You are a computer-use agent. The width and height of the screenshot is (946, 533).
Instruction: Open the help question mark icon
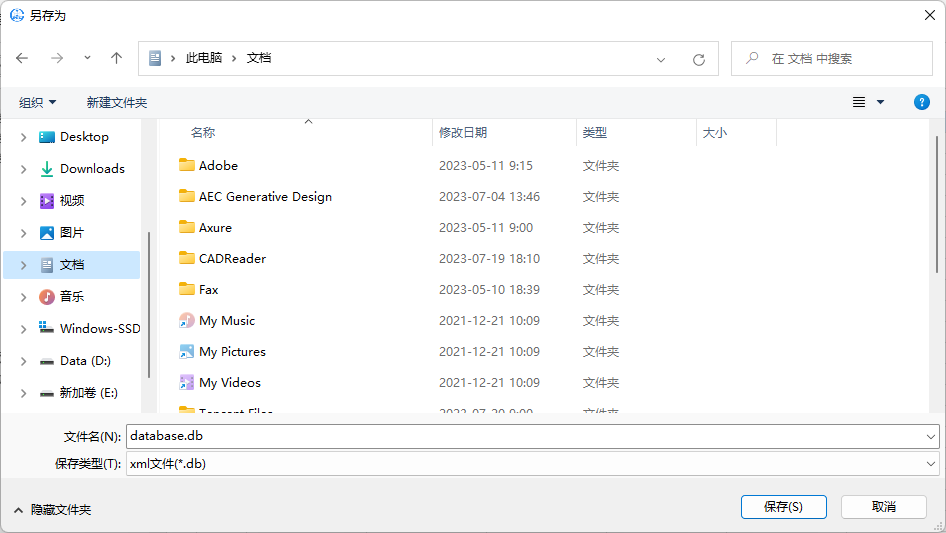(x=922, y=102)
